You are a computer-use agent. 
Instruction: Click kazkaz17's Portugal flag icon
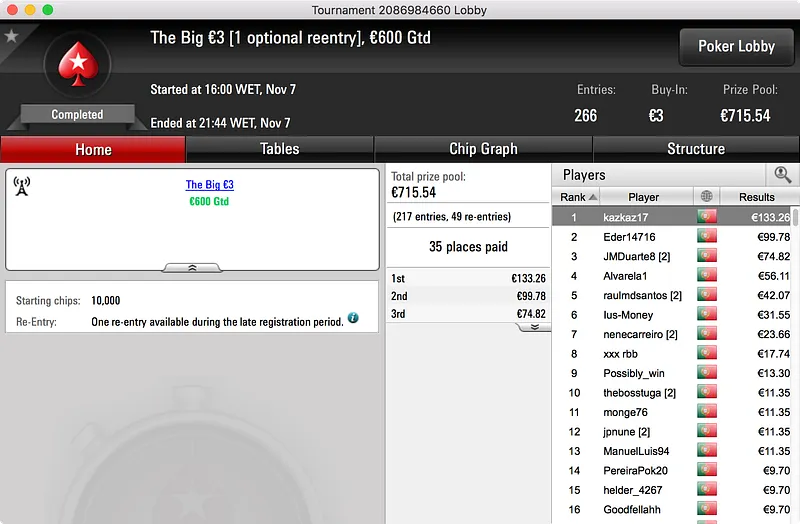click(707, 217)
